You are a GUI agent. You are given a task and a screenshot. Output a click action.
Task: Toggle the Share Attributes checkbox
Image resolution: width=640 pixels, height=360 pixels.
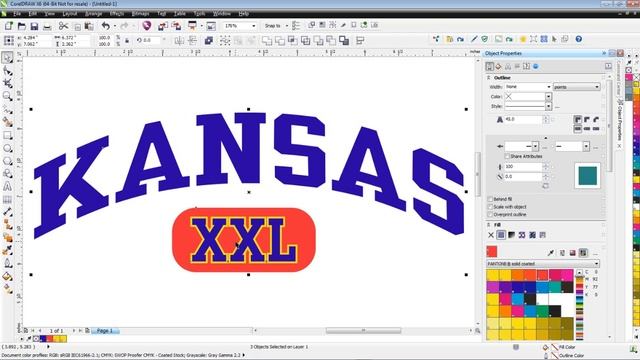507,156
